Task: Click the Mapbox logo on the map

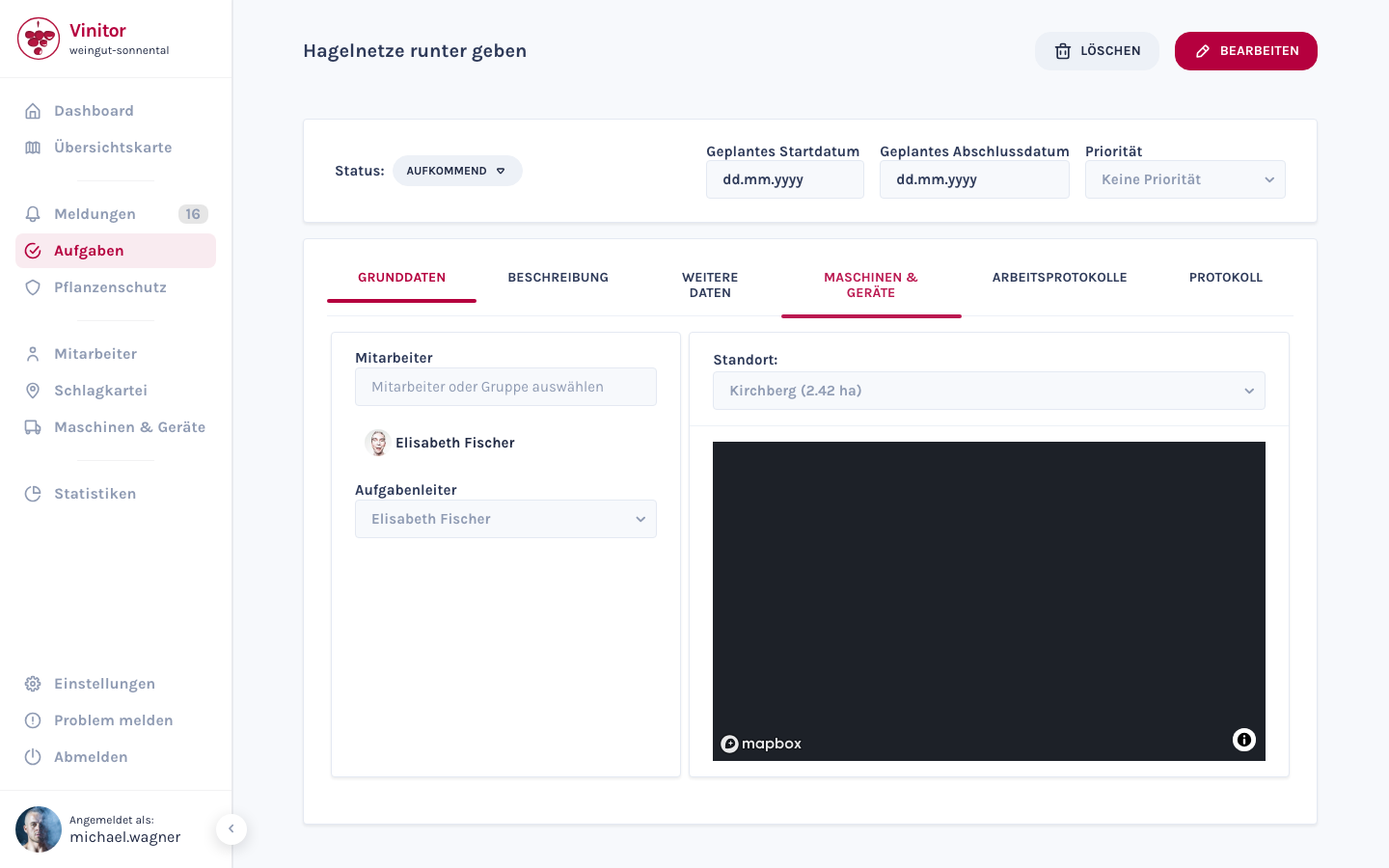Action: (x=761, y=744)
